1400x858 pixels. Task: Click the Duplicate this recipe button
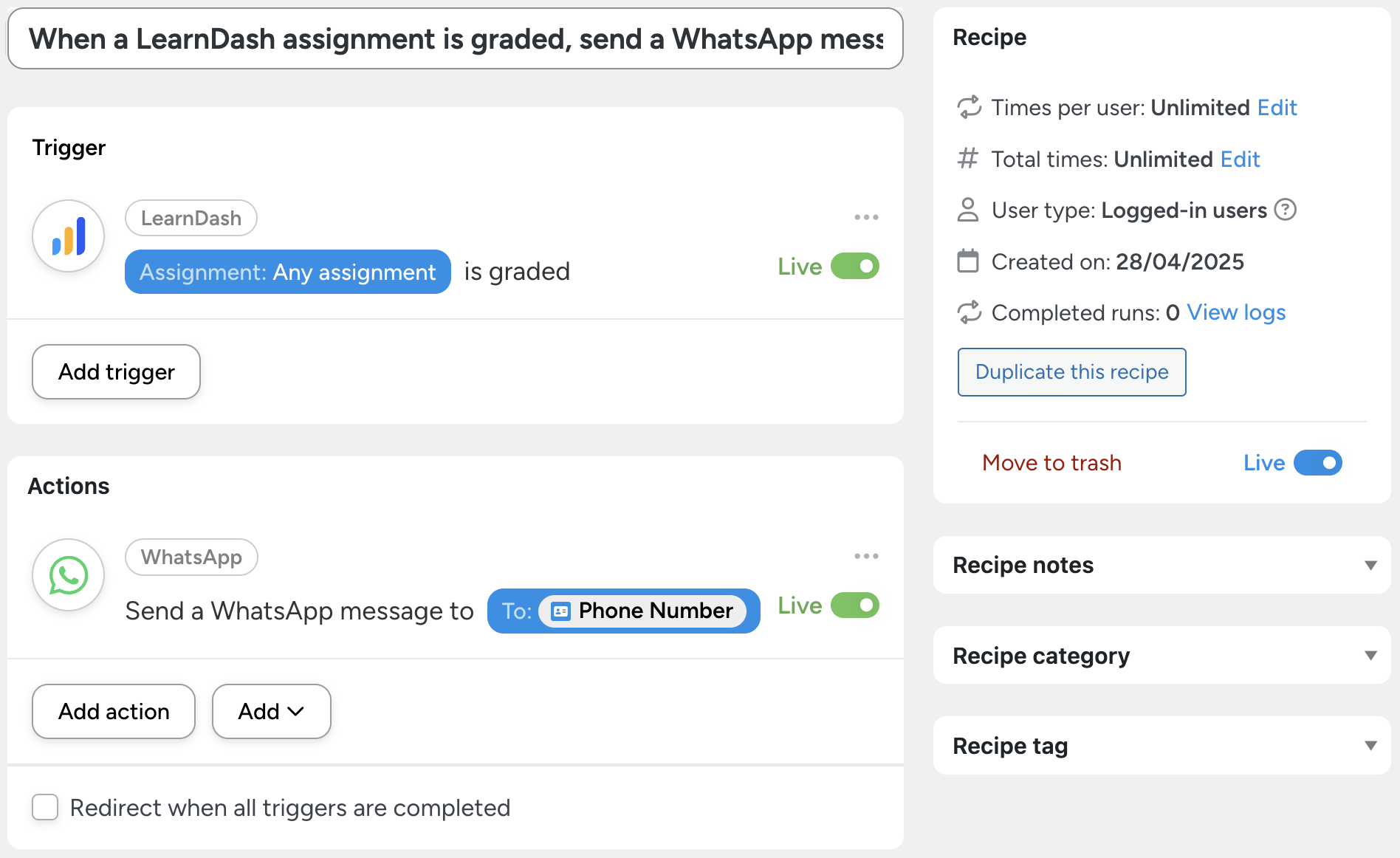tap(1071, 372)
